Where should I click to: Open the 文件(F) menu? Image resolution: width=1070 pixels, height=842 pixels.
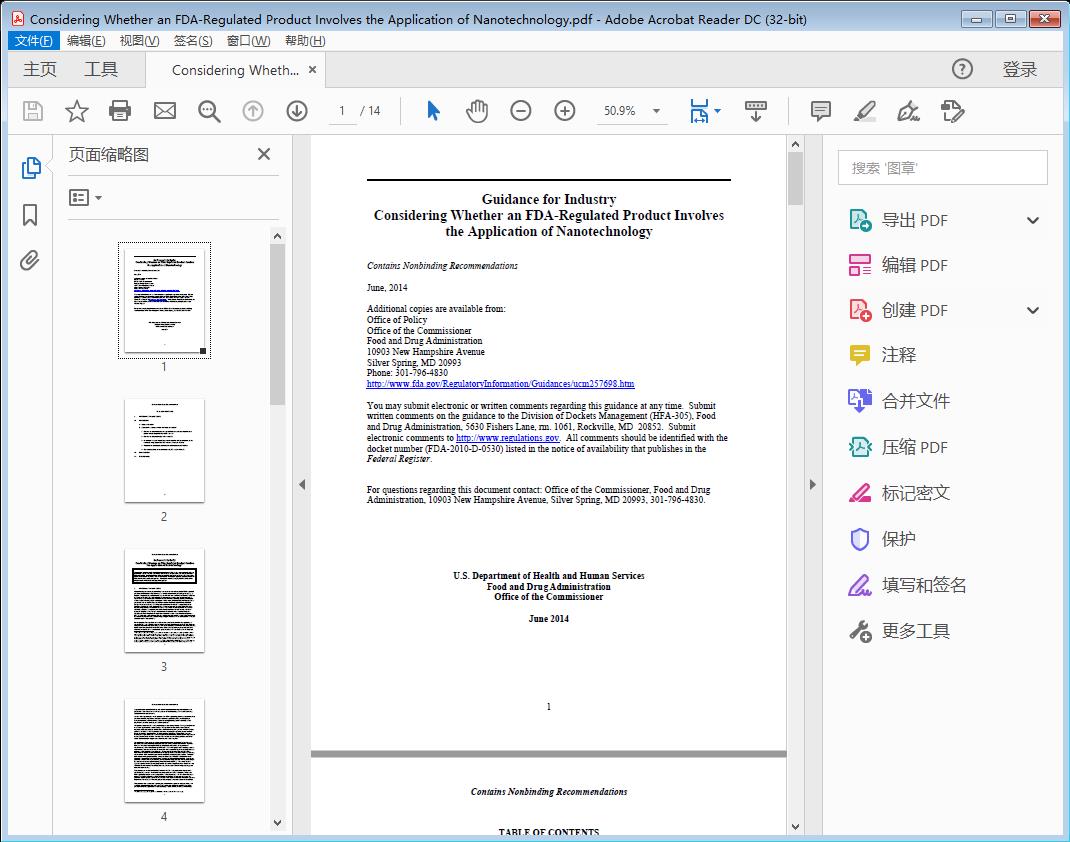(x=33, y=40)
